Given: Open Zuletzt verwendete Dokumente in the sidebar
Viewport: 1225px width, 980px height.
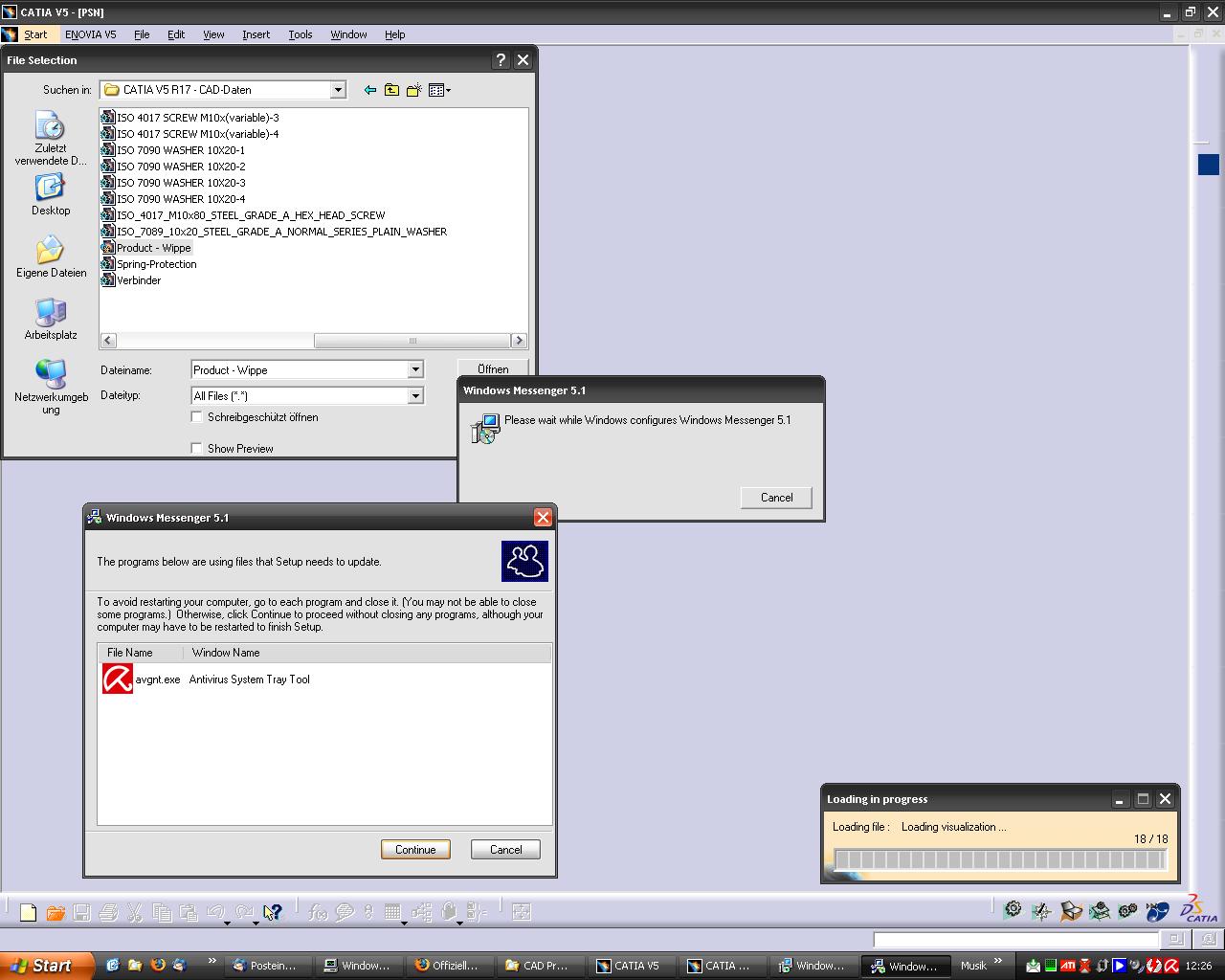Looking at the screenshot, I should pos(50,138).
